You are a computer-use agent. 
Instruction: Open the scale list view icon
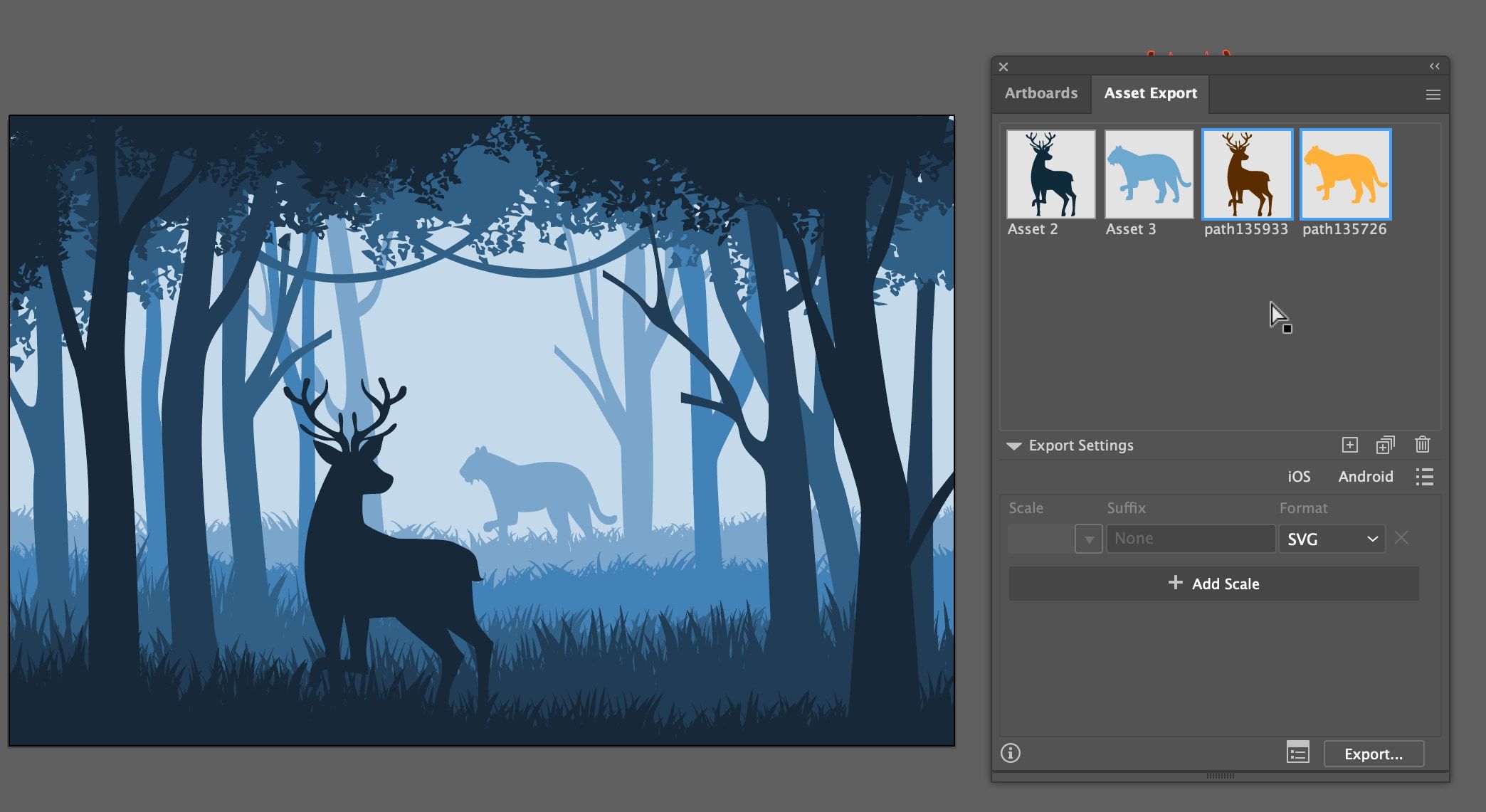click(x=1424, y=477)
